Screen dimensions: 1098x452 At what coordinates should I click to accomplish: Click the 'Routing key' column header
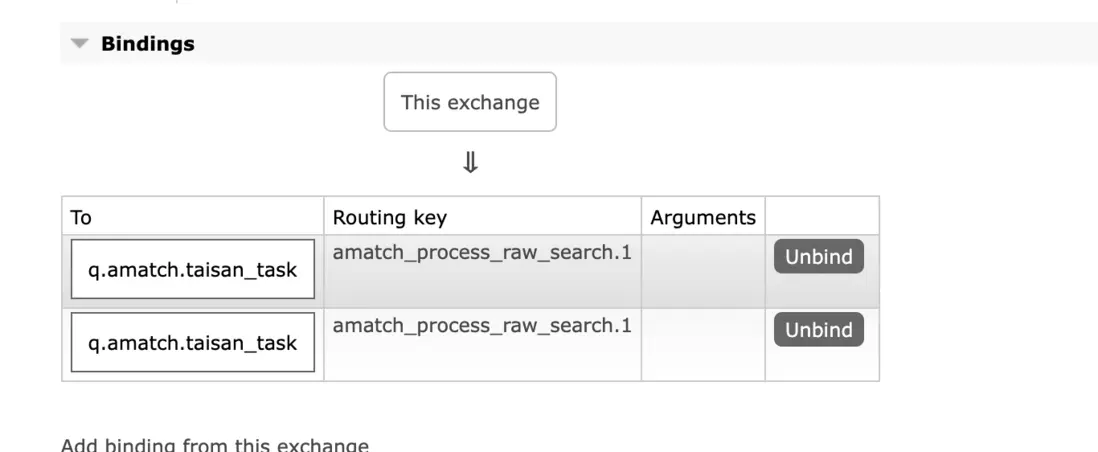point(389,217)
